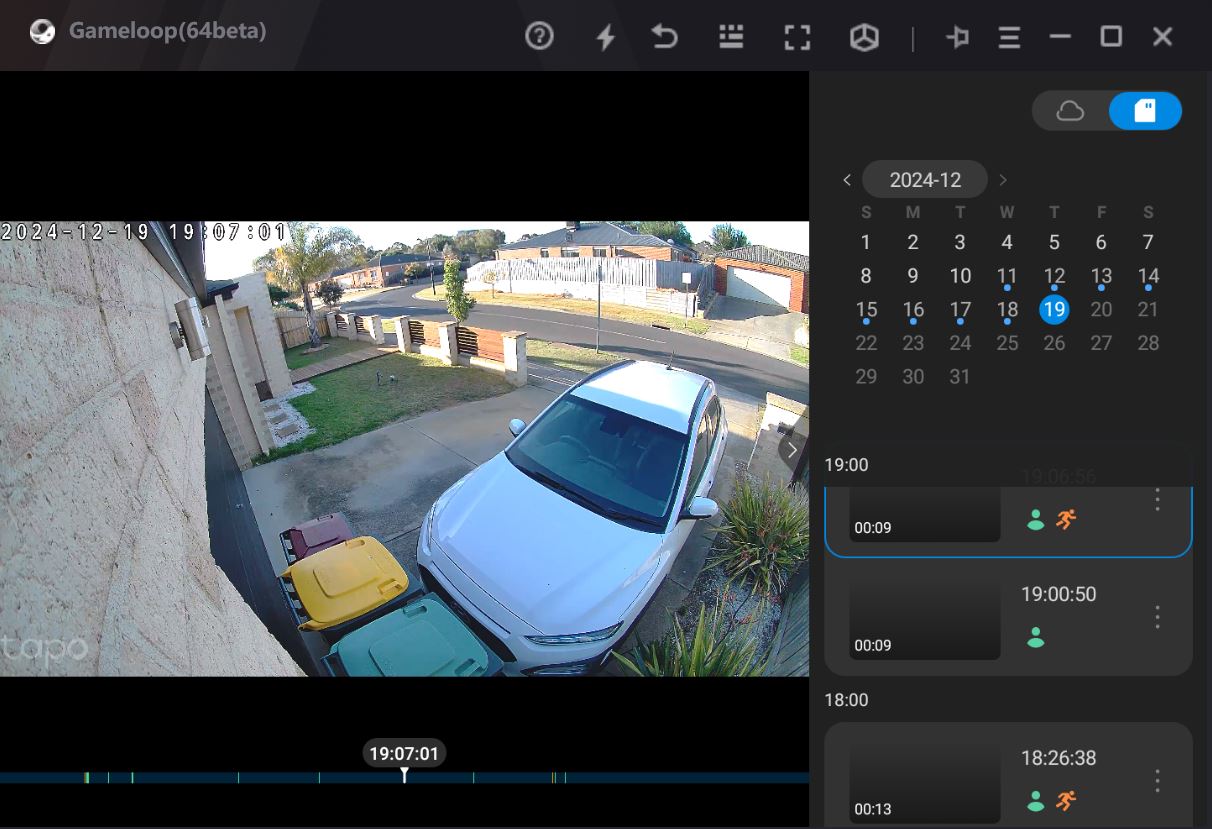Select December 16 in the calendar
Viewport: 1212px width, 829px height.
(913, 311)
